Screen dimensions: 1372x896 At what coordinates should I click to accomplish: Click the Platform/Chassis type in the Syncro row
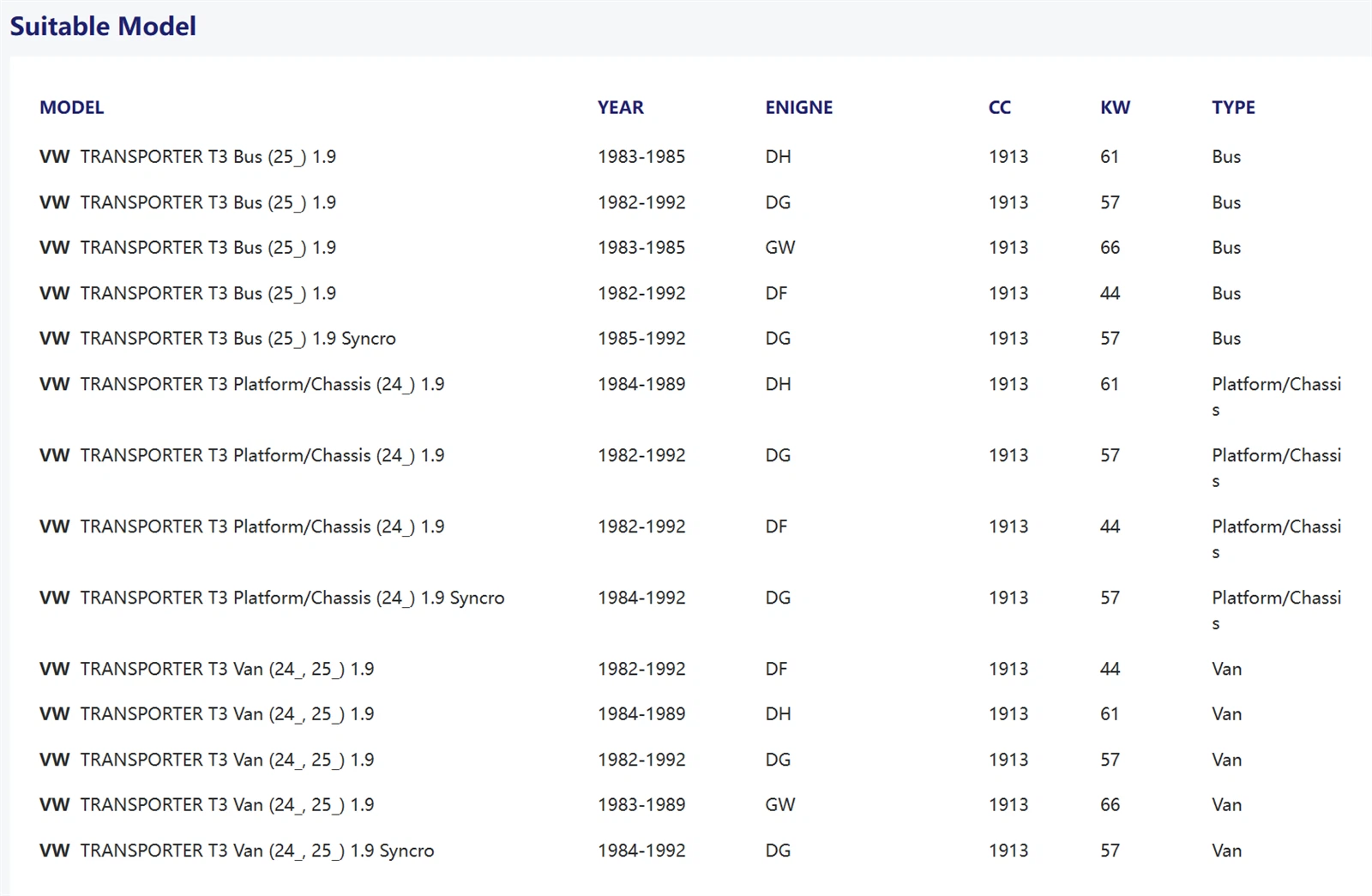[x=1276, y=610]
